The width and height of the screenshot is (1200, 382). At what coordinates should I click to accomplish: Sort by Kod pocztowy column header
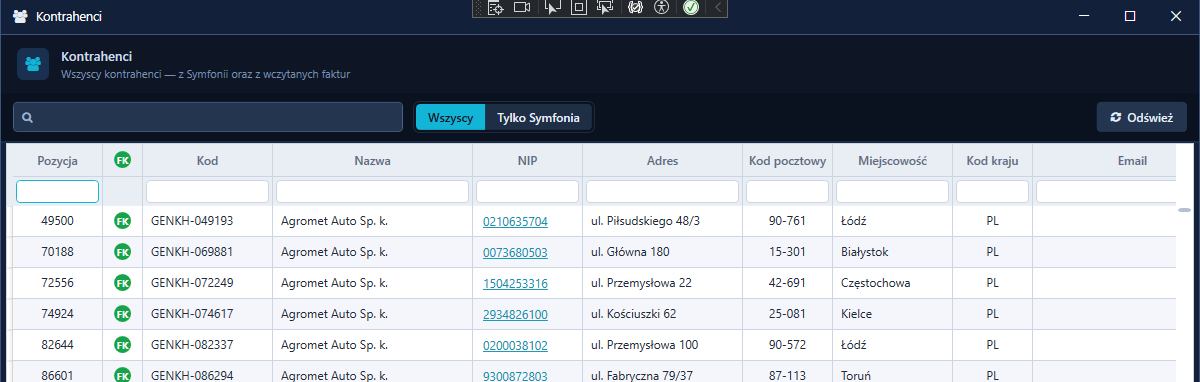click(787, 160)
